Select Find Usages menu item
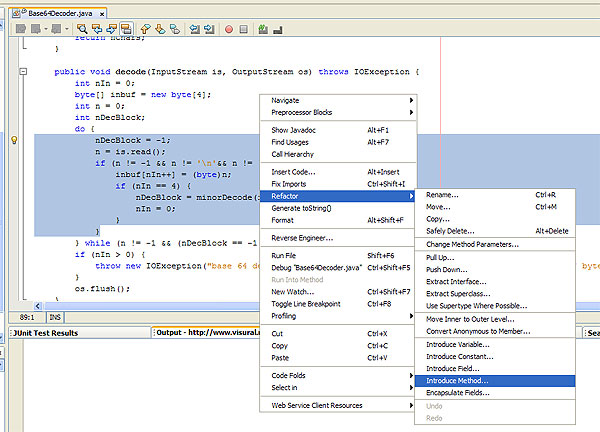This screenshot has height=432, width=600. pos(338,142)
